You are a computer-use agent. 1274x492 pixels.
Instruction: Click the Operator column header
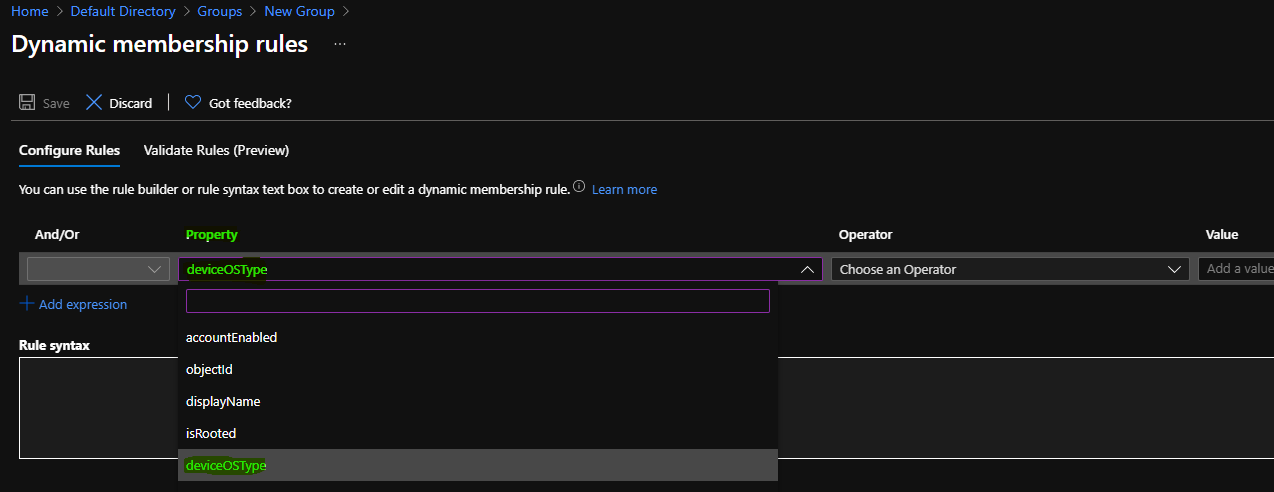tap(866, 234)
